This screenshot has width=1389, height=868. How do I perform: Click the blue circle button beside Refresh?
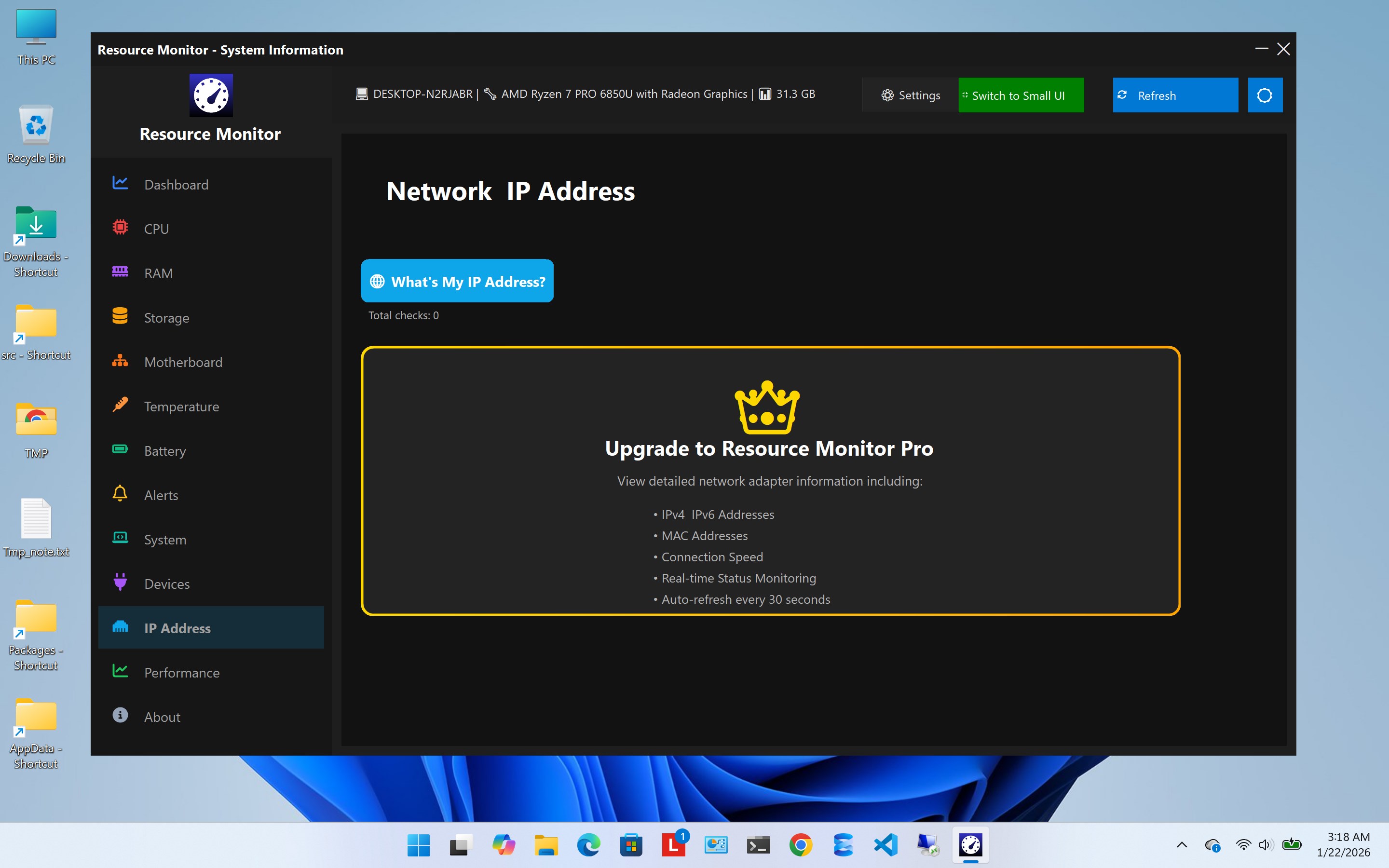click(1265, 95)
